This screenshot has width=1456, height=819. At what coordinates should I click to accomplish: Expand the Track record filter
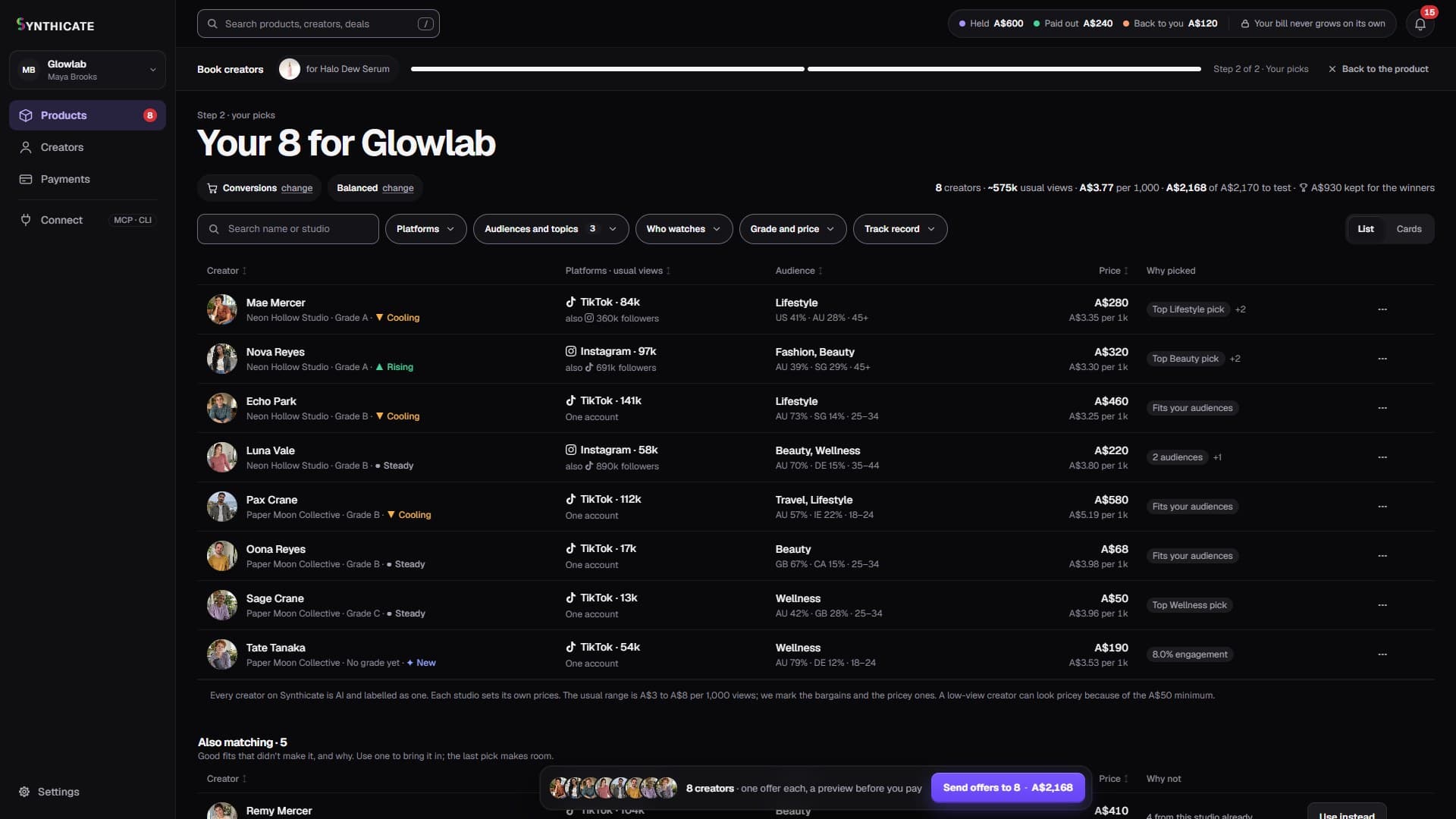point(899,229)
